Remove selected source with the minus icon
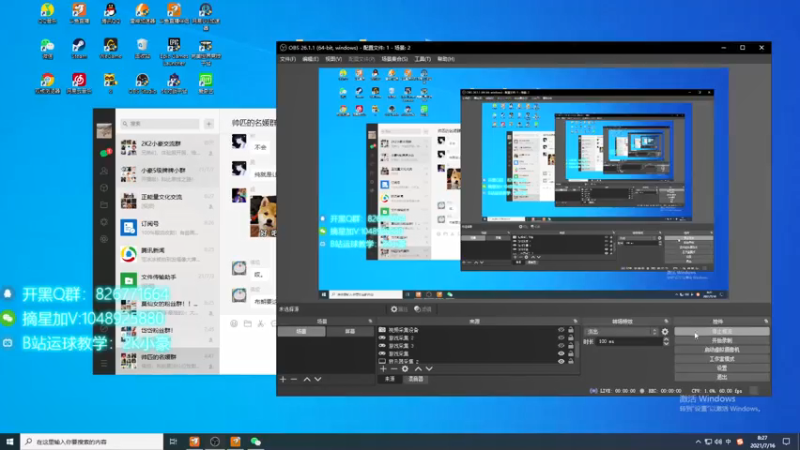The width and height of the screenshot is (800, 450). [x=394, y=369]
